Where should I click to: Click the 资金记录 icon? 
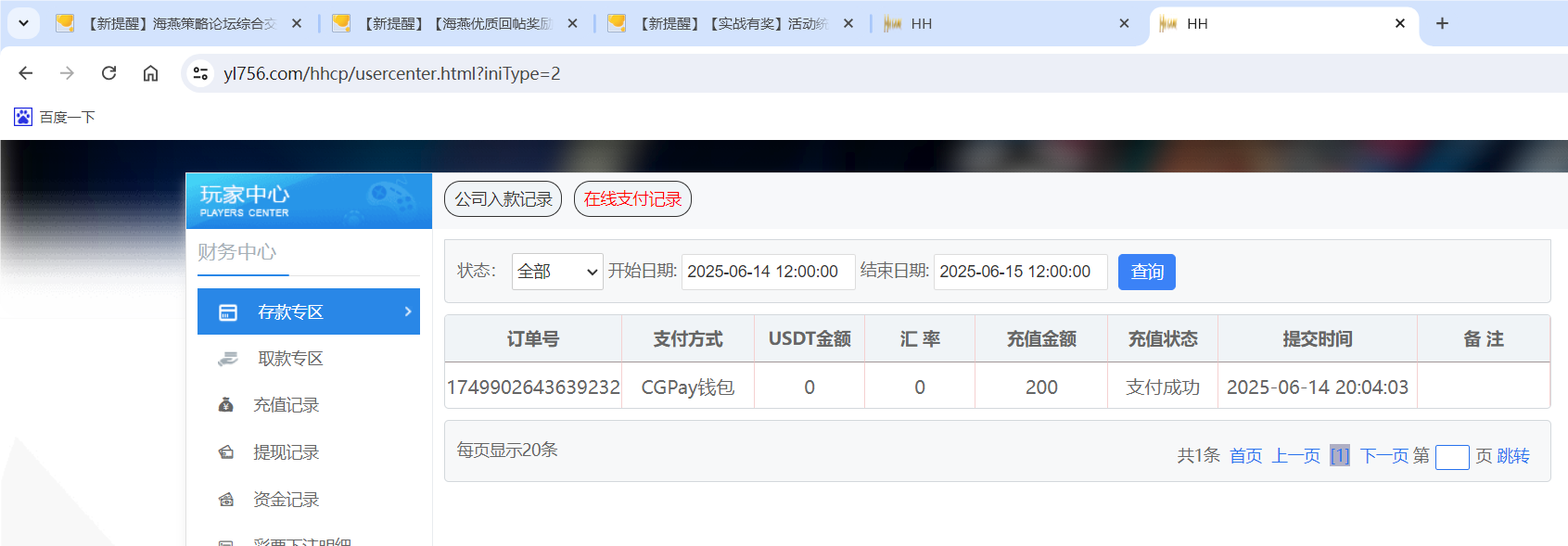pos(225,500)
